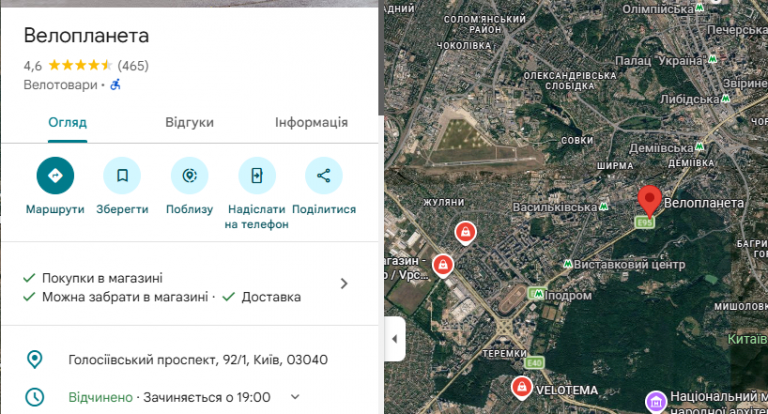Click the СОВКИ district label

[x=577, y=140]
